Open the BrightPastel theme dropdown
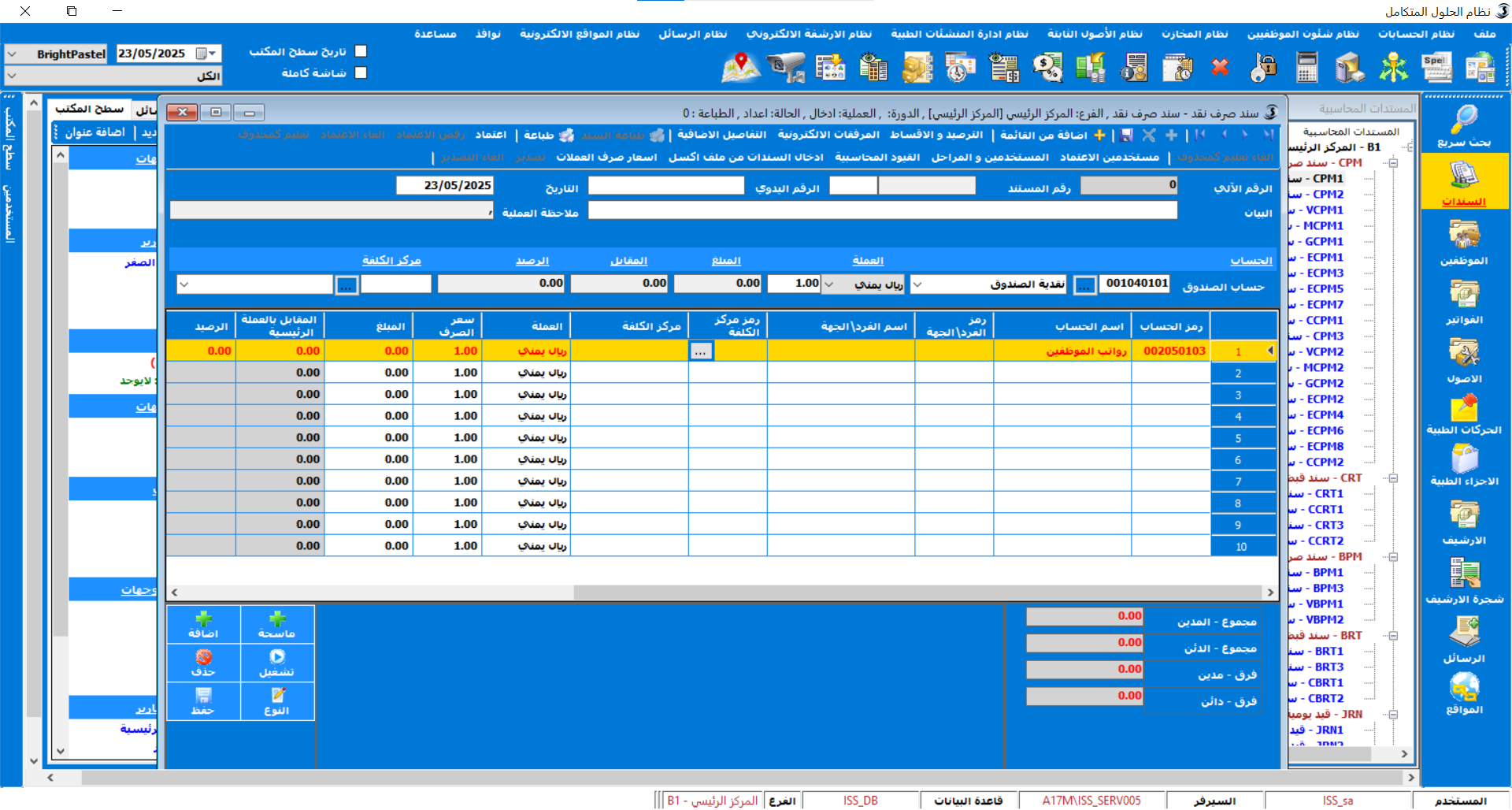 coord(12,54)
